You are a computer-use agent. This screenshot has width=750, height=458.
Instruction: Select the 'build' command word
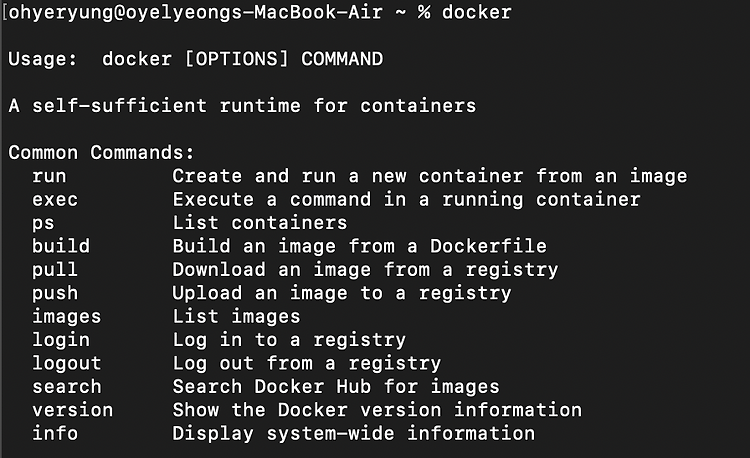[61, 246]
